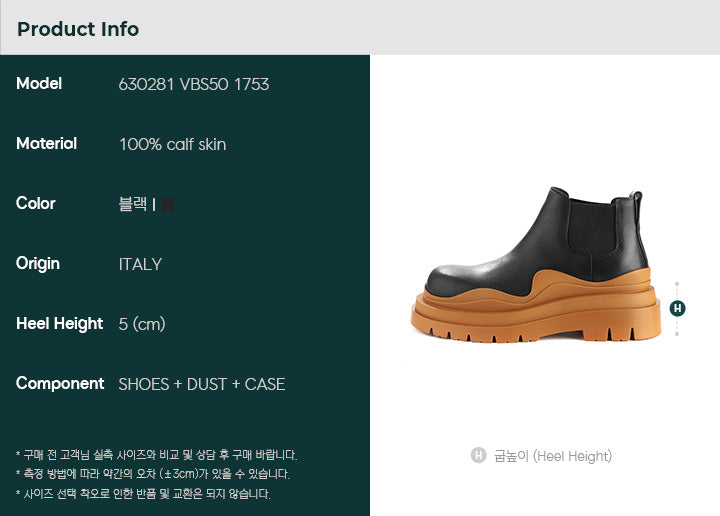This screenshot has height=516, width=720.
Task: Click the Component label
Action: [x=60, y=384]
